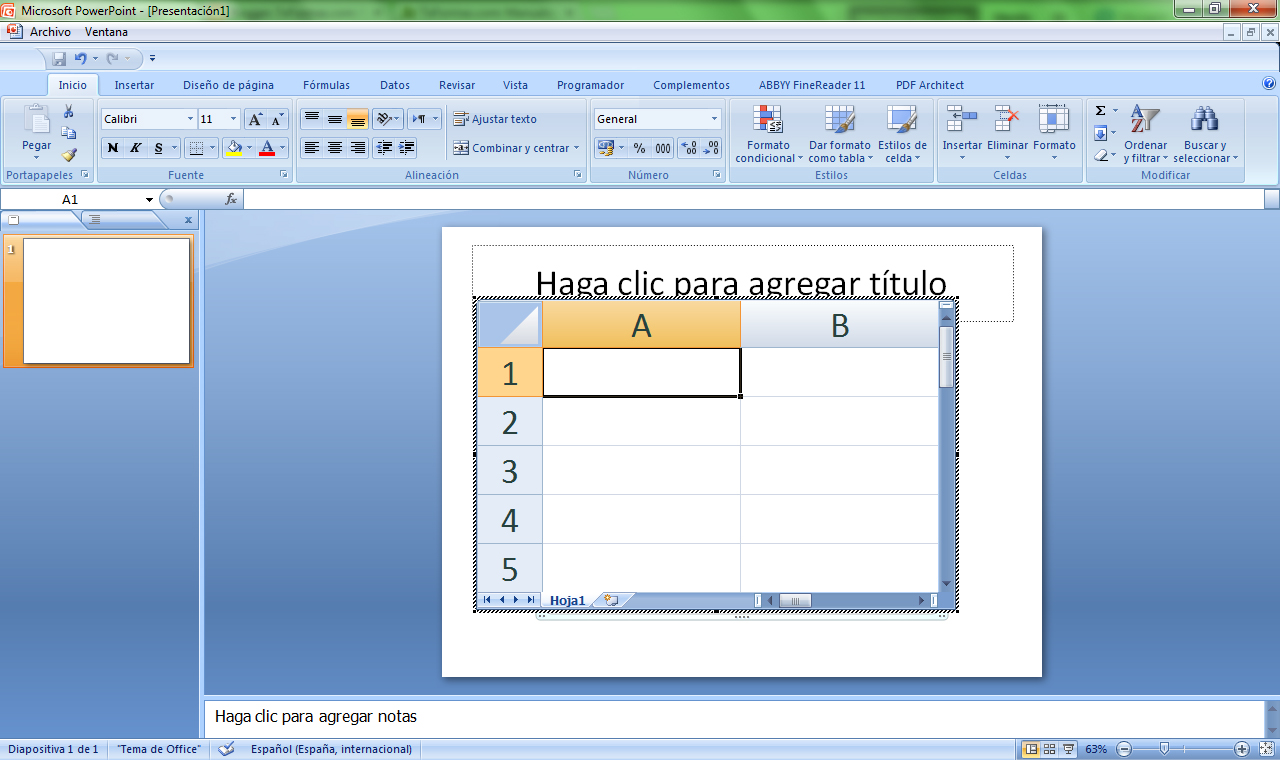This screenshot has height=760, width=1280.
Task: Click the Cut scissors icon
Action: (x=69, y=111)
